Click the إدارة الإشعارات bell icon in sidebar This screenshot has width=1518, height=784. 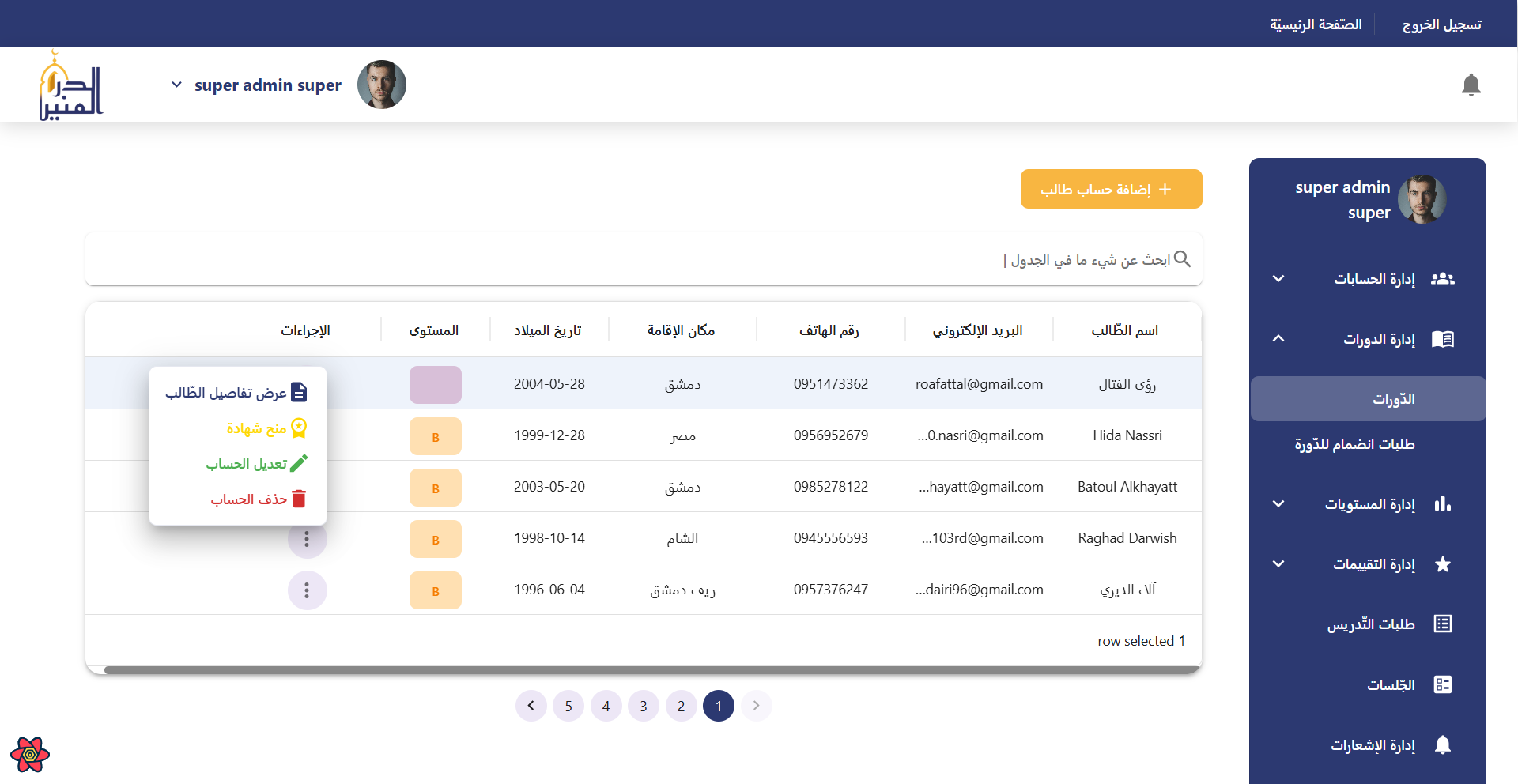[1442, 744]
